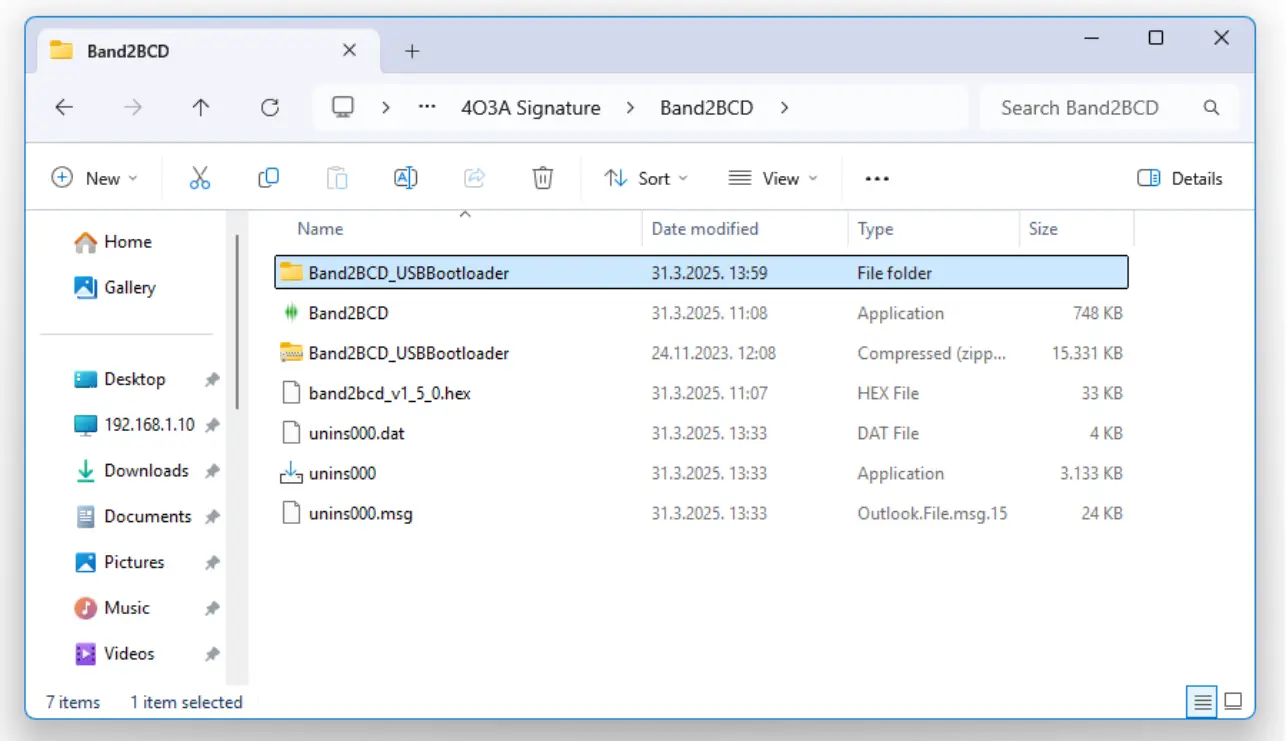
Task: Click the 15.331 KB size value
Action: point(1085,353)
